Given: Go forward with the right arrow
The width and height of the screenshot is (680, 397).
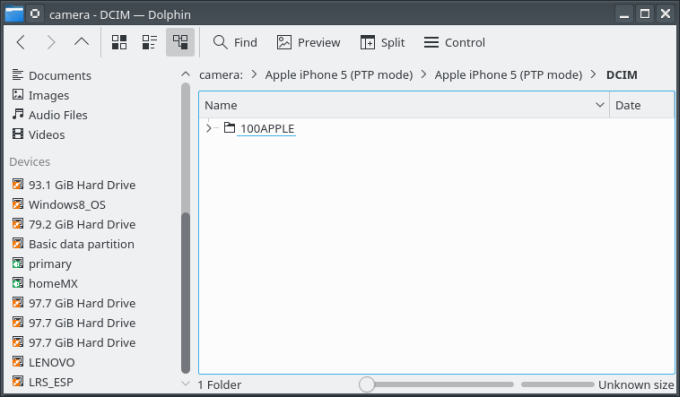Looking at the screenshot, I should pos(51,42).
